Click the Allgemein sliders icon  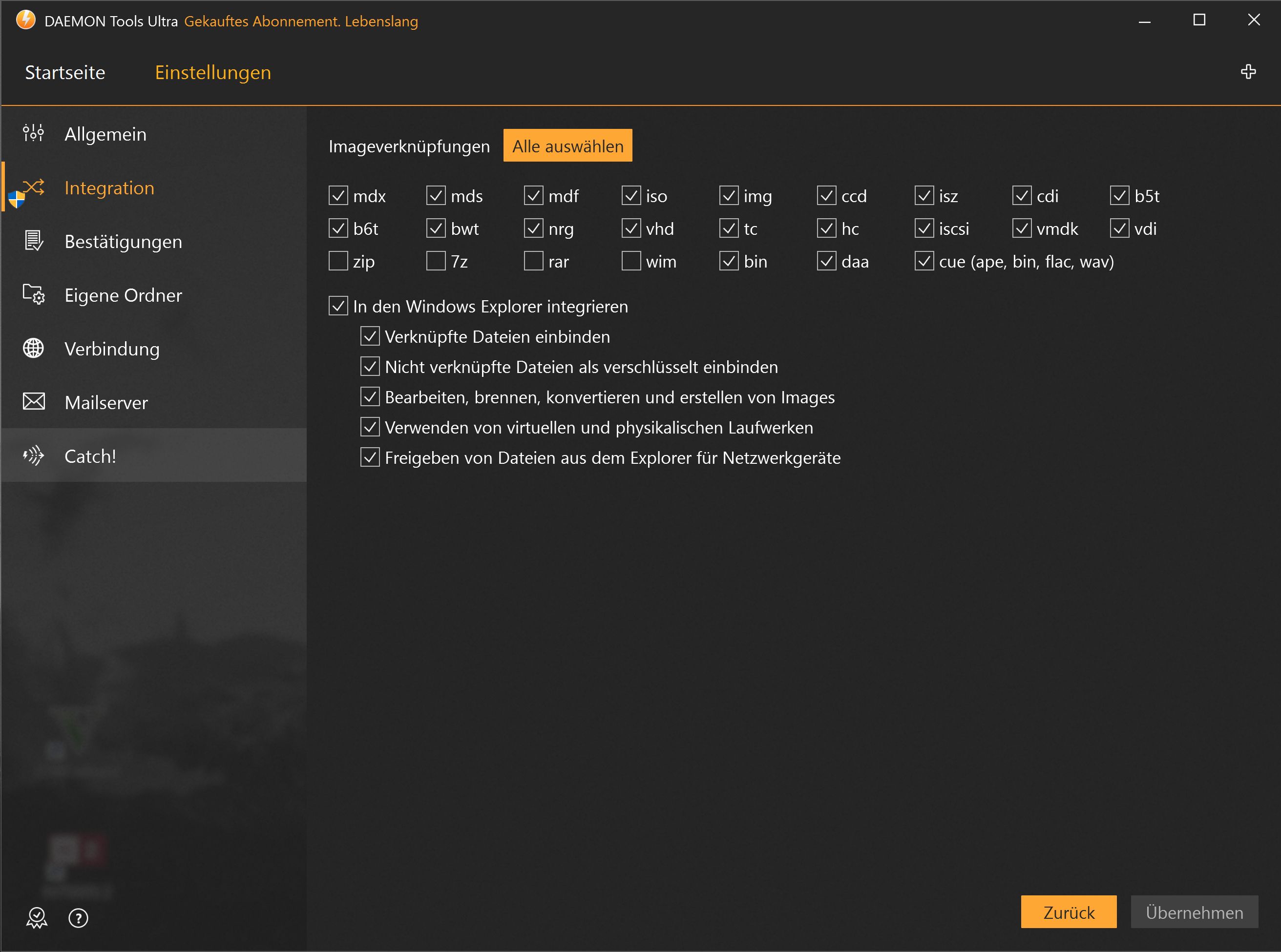(x=33, y=133)
